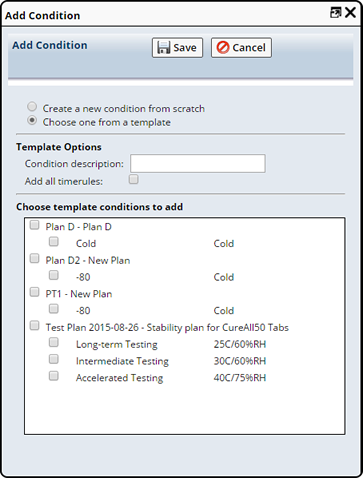Click the 40C/75%RH condition label

click(240, 378)
